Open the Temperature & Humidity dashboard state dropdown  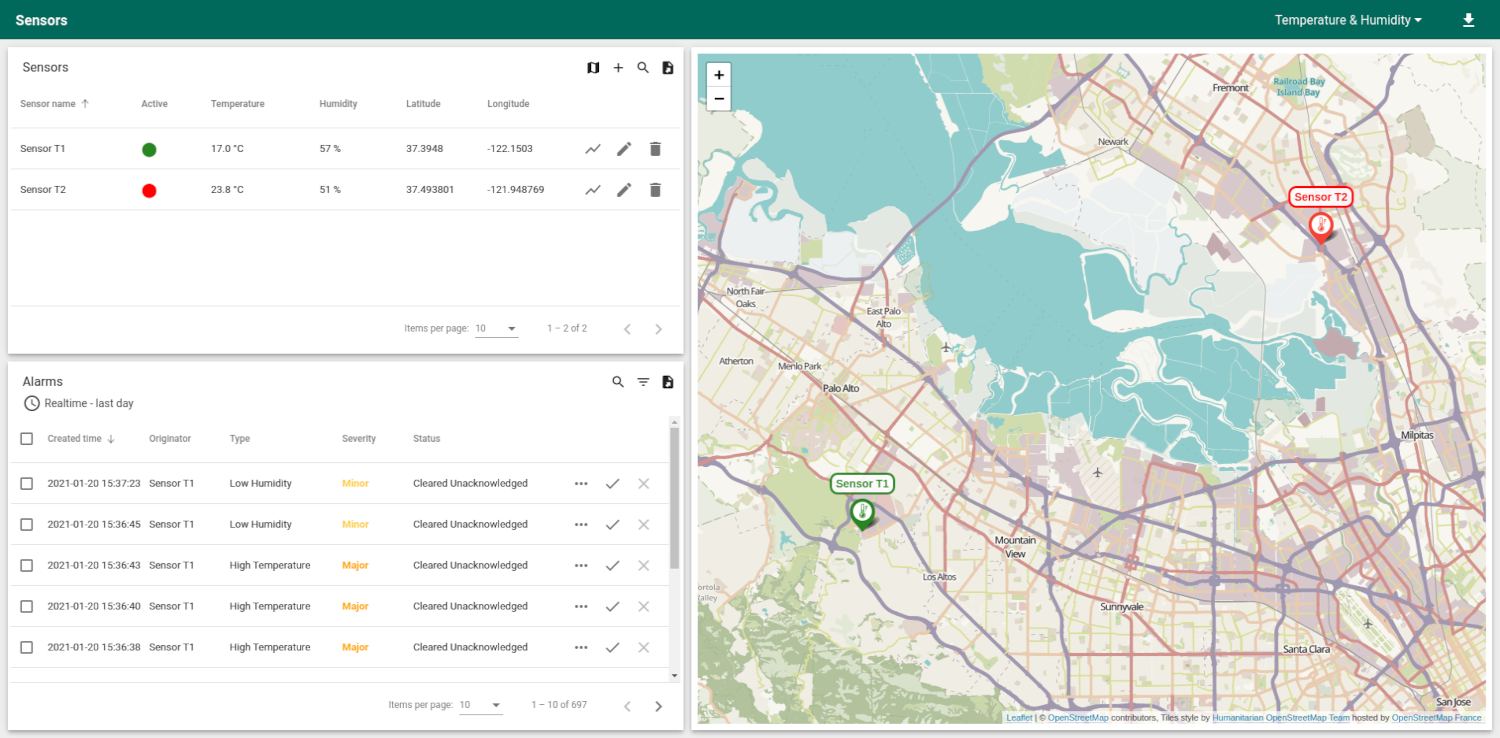1347,19
